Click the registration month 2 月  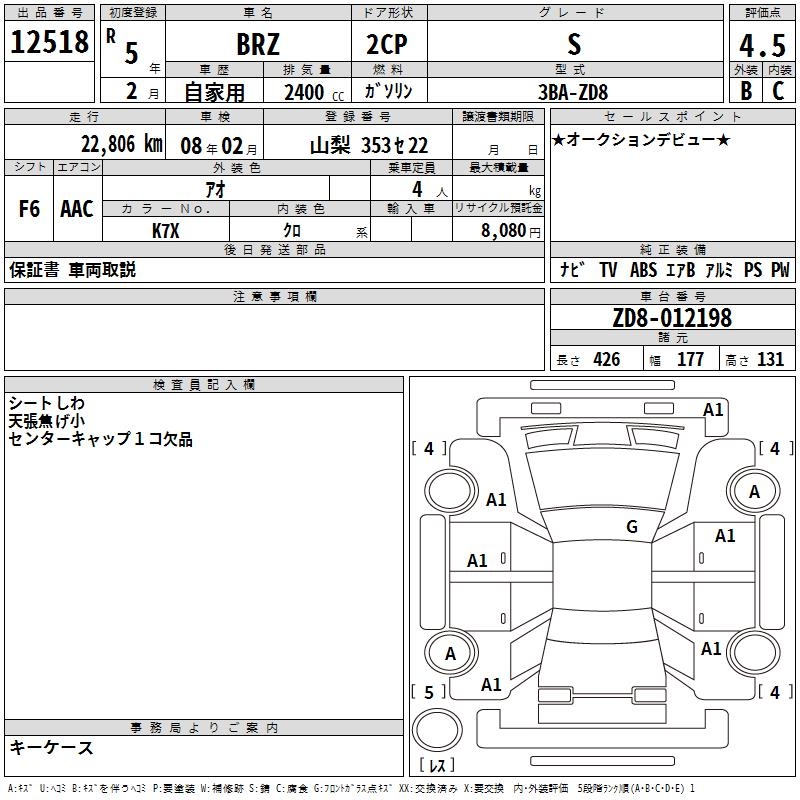[142, 92]
